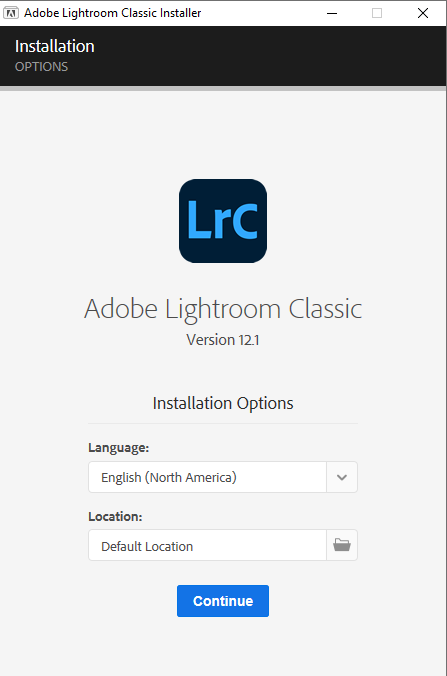
Task: Select the Adobe Lightroom Classic product name
Action: coord(223,310)
